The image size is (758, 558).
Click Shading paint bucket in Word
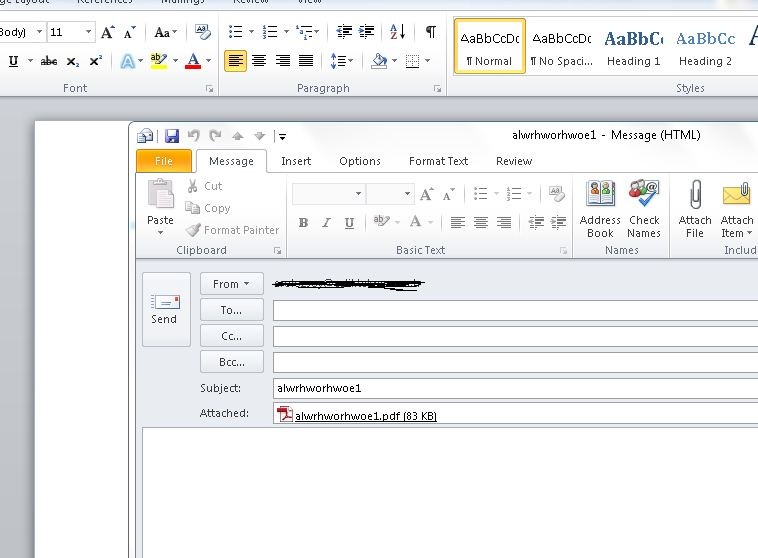click(x=379, y=61)
